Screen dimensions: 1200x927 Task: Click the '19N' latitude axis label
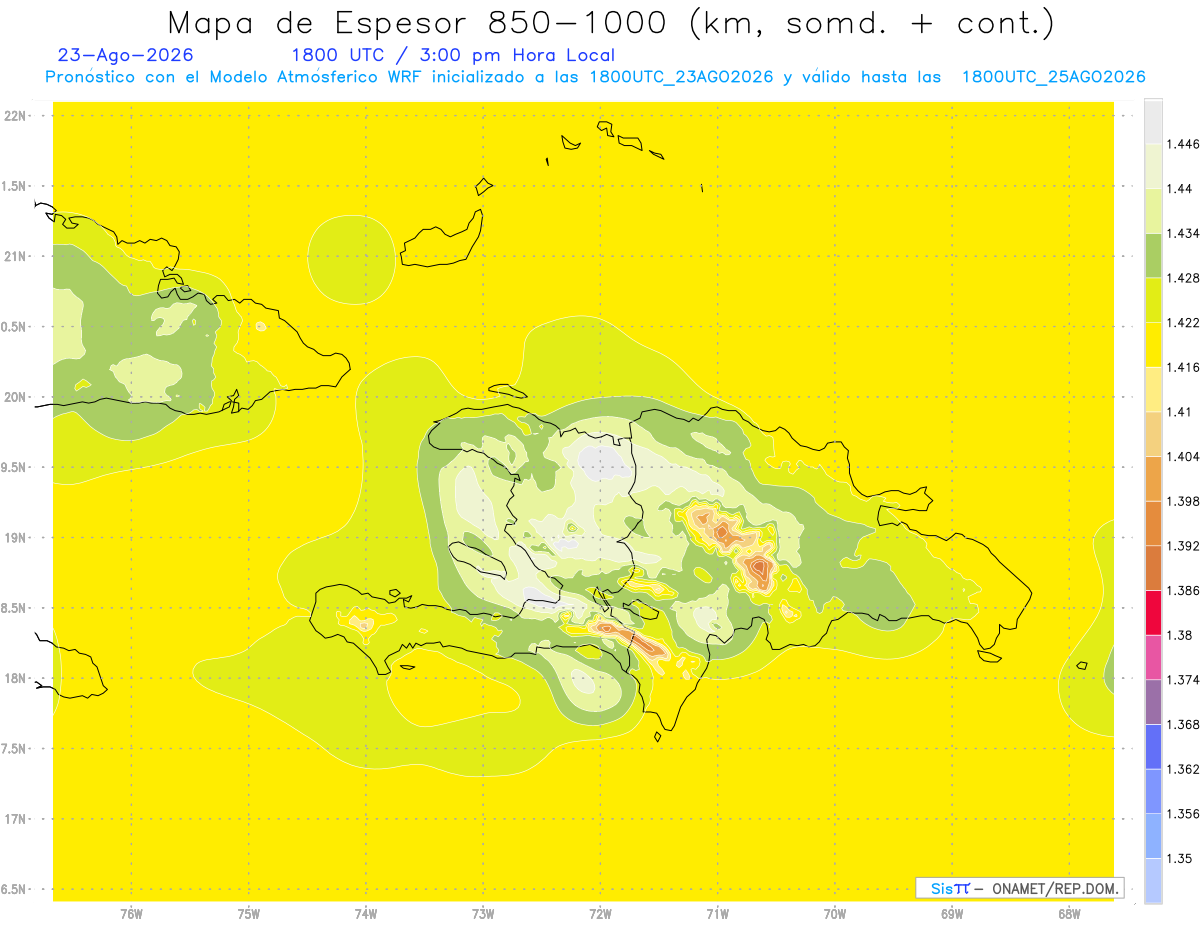point(13,538)
